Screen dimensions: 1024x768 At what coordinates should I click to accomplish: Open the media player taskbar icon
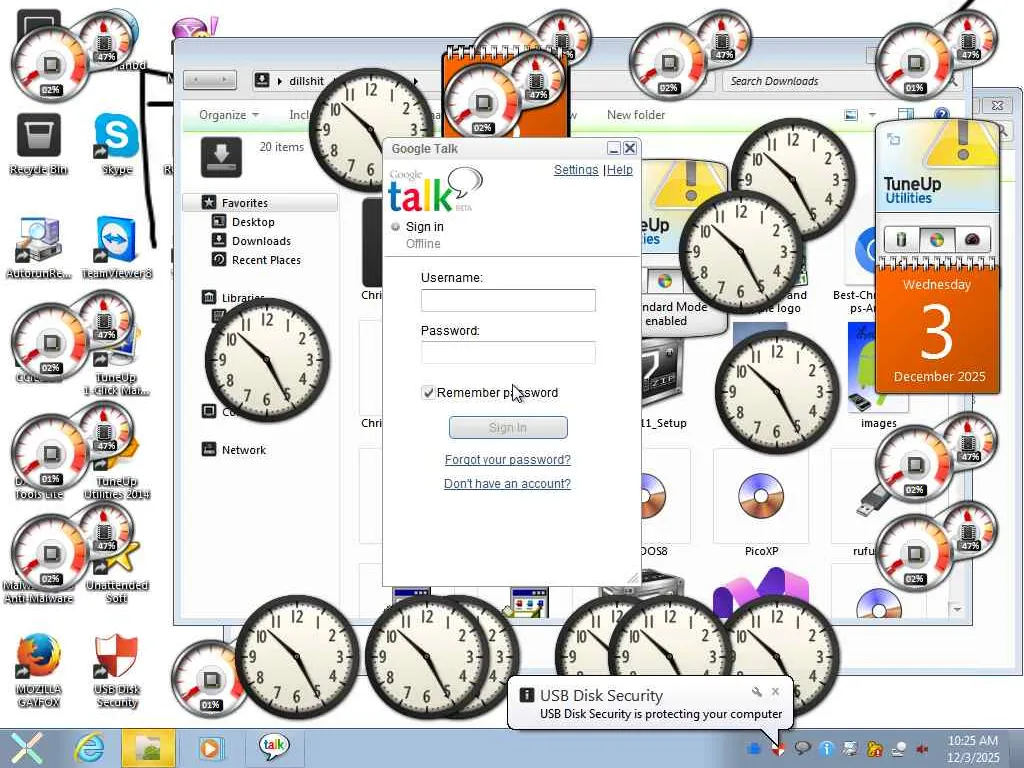coord(210,748)
